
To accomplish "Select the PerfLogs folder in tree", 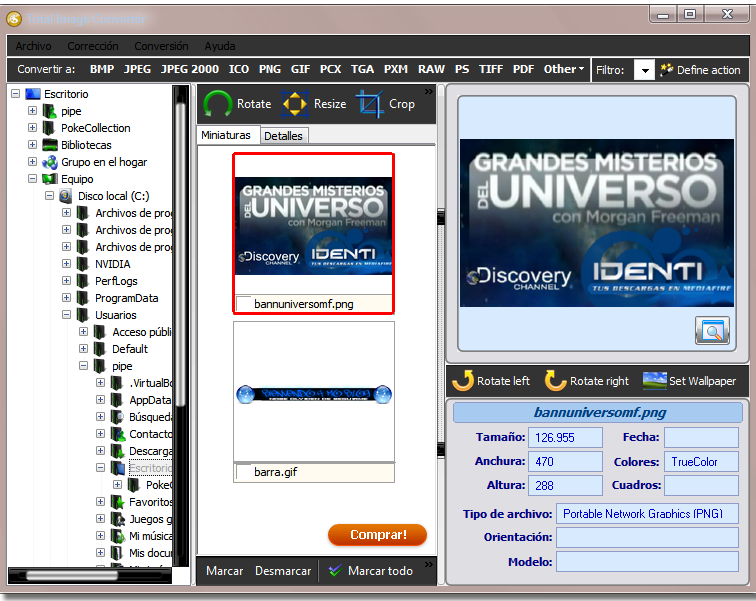I will (x=116, y=281).
